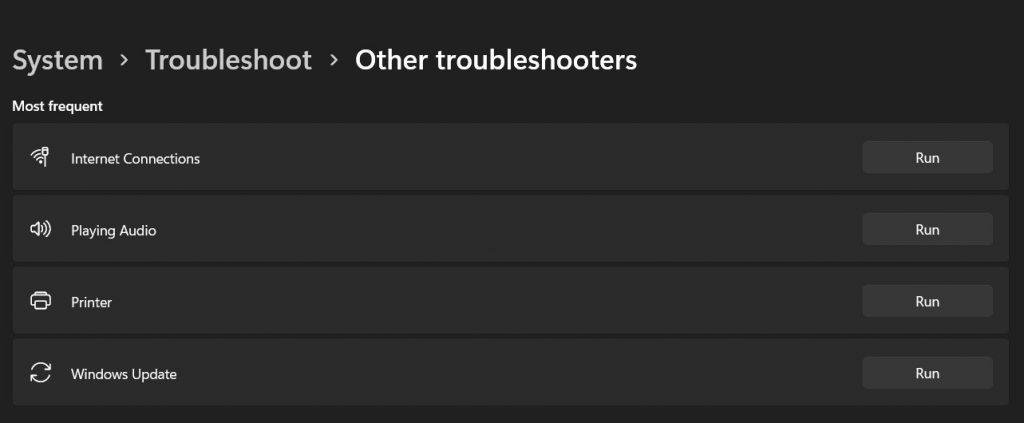
Task: Run the Playing Audio troubleshooter
Action: click(927, 230)
